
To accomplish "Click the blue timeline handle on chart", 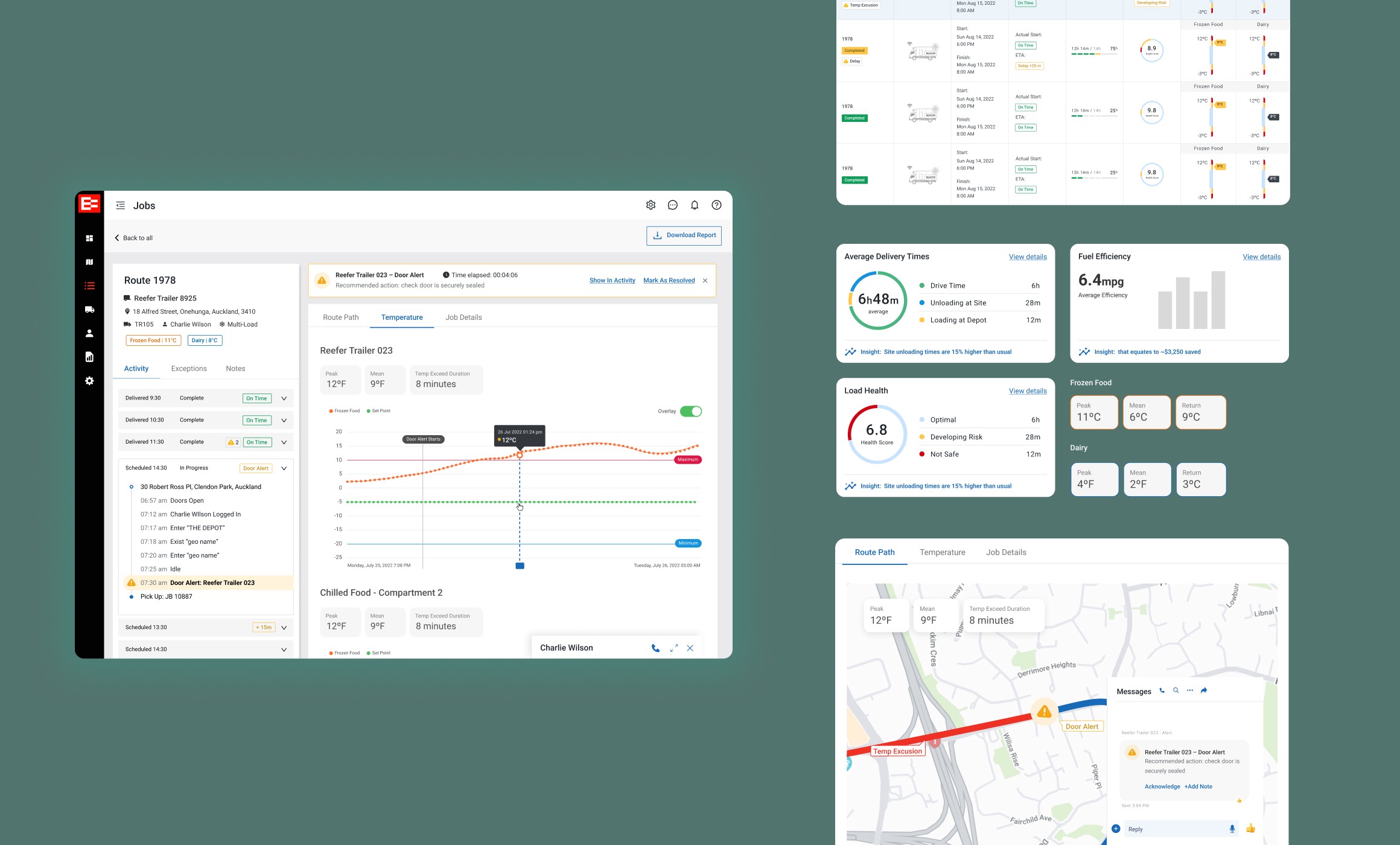I will [x=520, y=566].
